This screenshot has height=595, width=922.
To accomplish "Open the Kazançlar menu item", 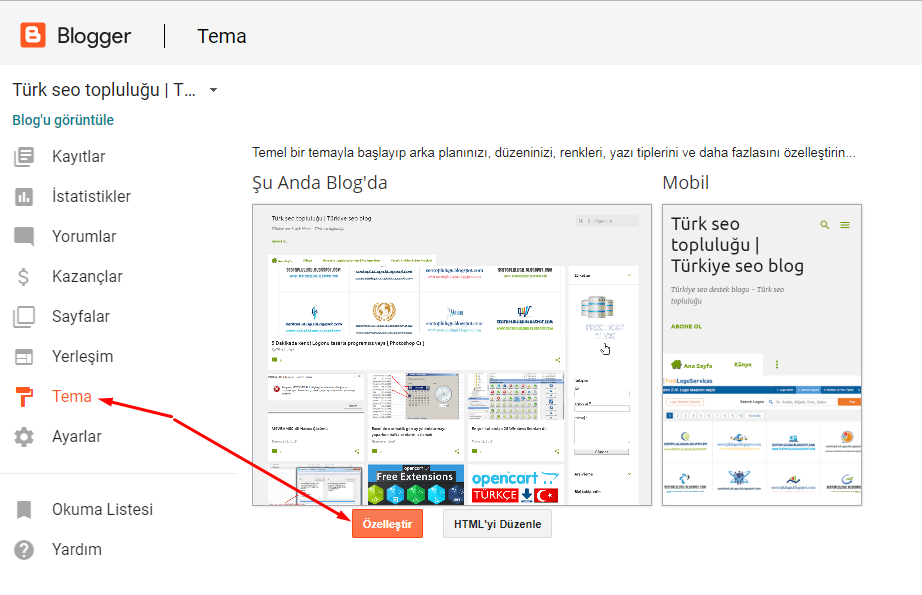I will [x=87, y=276].
